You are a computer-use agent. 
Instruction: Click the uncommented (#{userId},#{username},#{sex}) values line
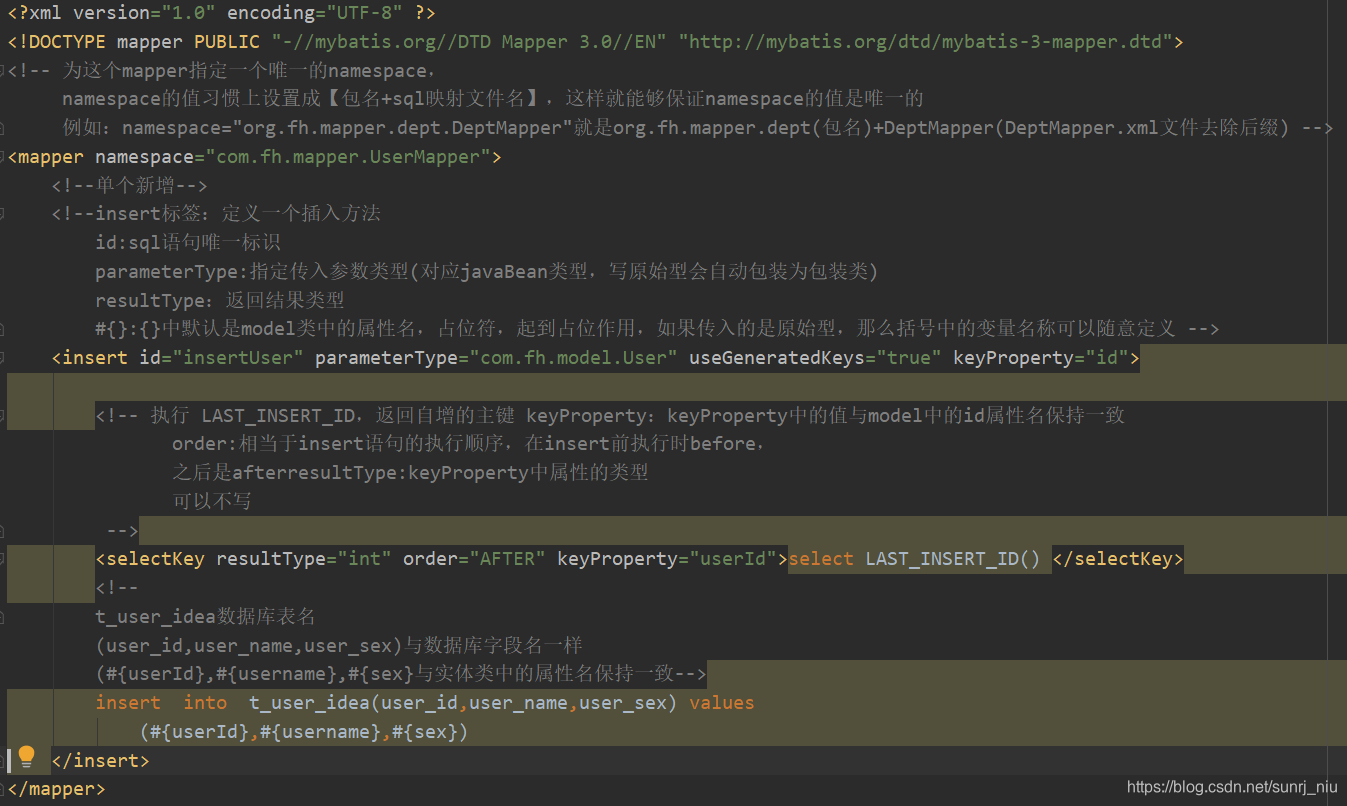click(304, 732)
